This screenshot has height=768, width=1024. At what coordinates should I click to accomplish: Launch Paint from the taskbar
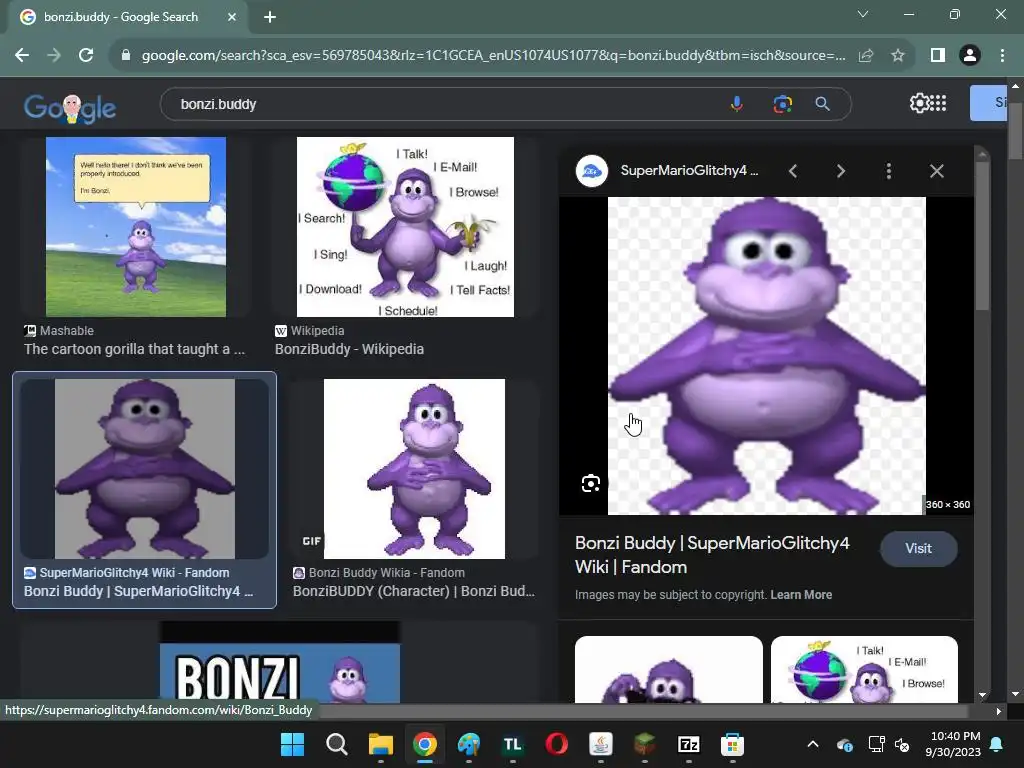click(x=468, y=744)
